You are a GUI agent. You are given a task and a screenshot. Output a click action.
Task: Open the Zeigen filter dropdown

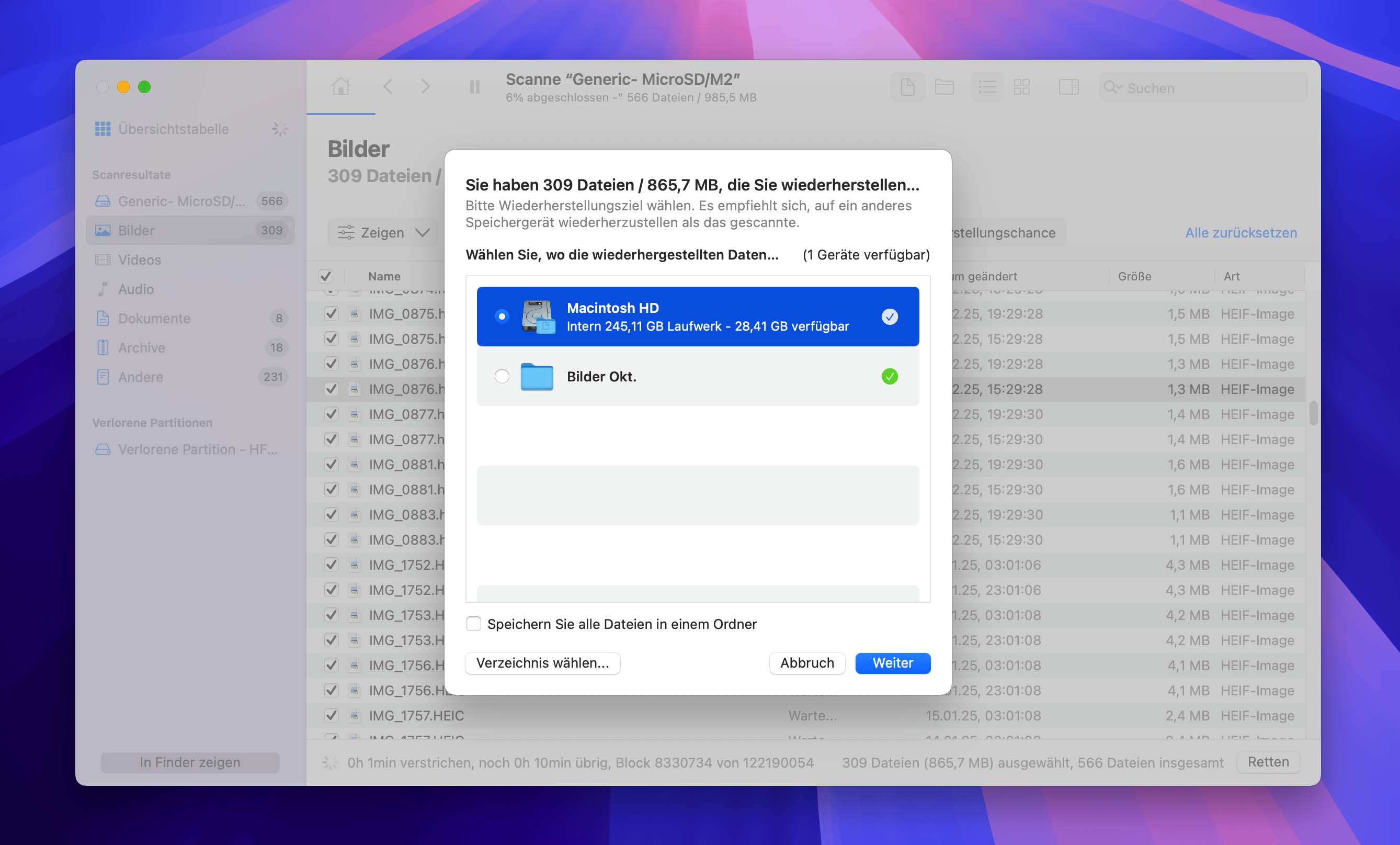coord(383,233)
